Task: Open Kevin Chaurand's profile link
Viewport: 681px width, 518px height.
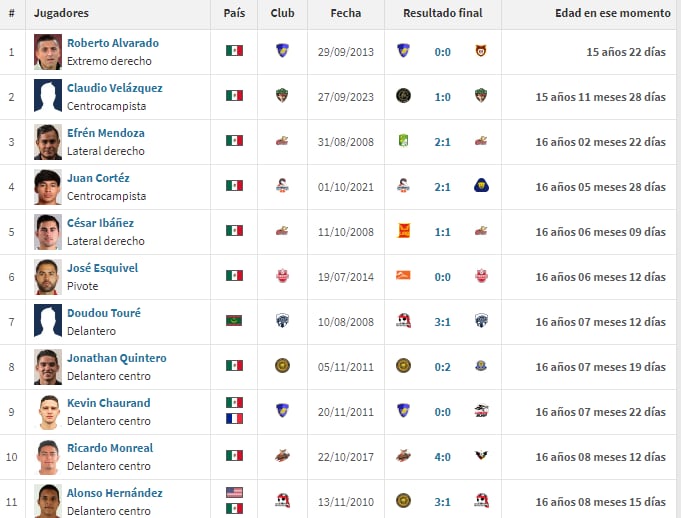Action: click(108, 403)
